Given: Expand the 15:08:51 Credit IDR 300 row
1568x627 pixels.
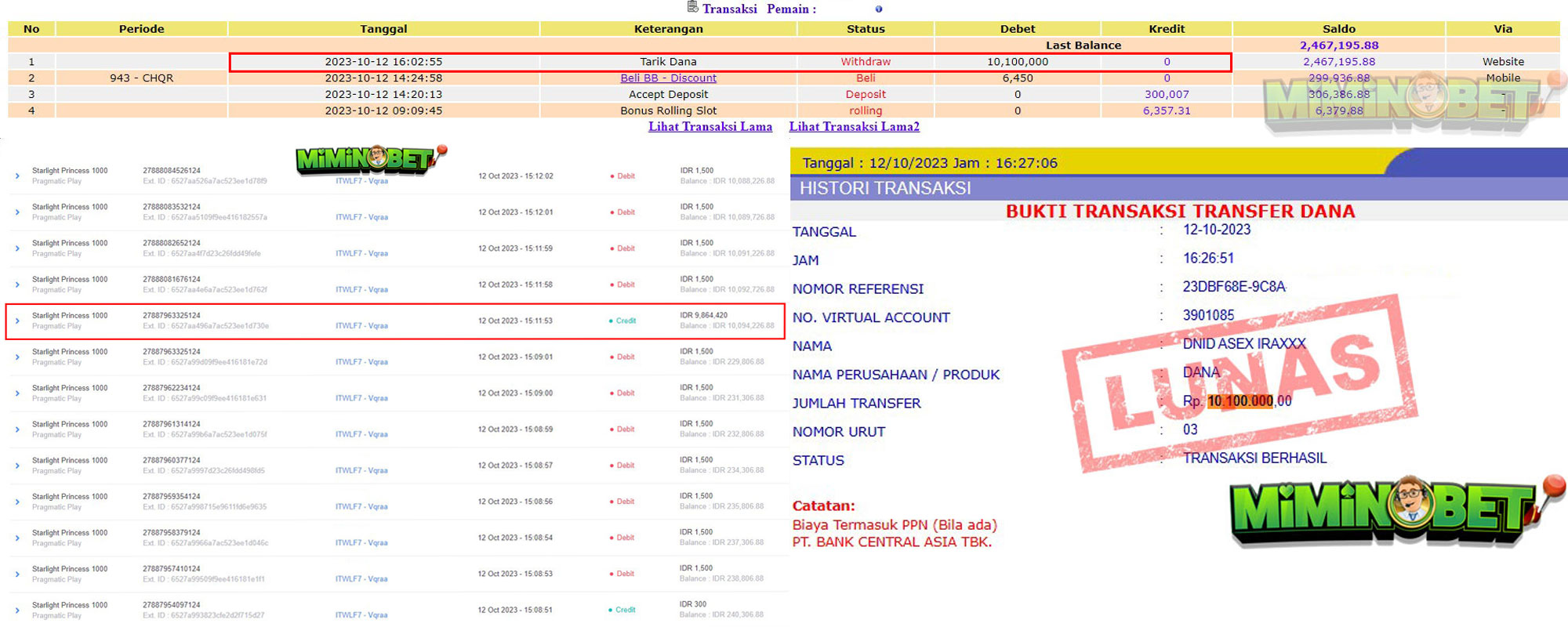Looking at the screenshot, I should click(x=17, y=611).
